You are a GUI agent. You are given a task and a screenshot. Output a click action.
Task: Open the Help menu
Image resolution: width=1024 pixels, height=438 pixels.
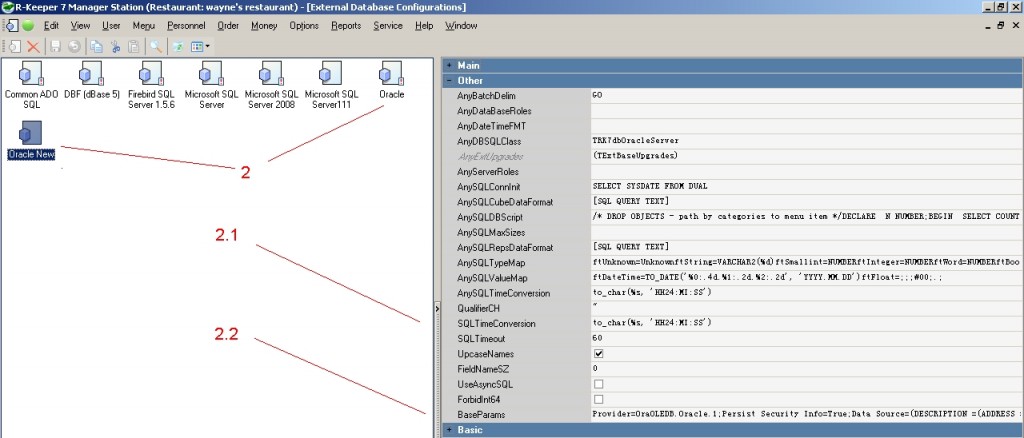[424, 25]
